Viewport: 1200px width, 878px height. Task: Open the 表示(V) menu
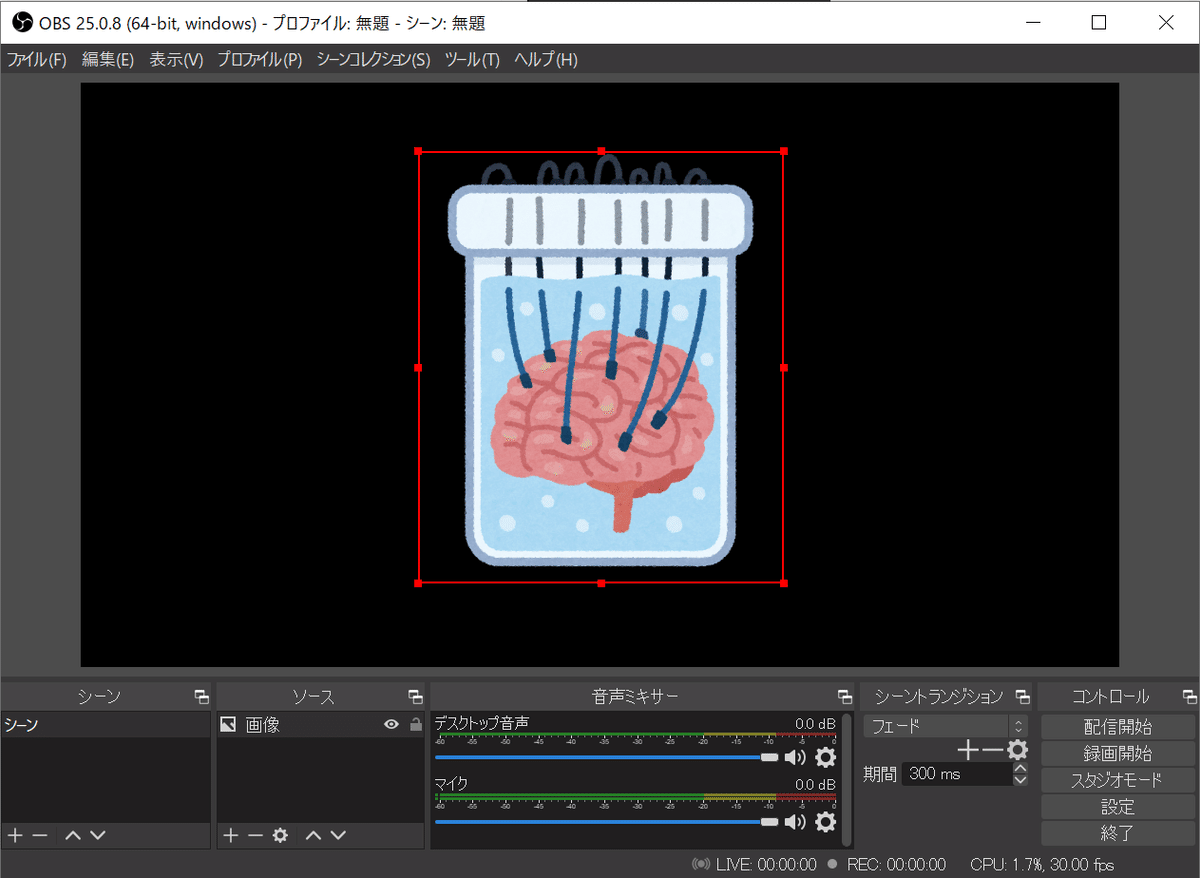(176, 60)
